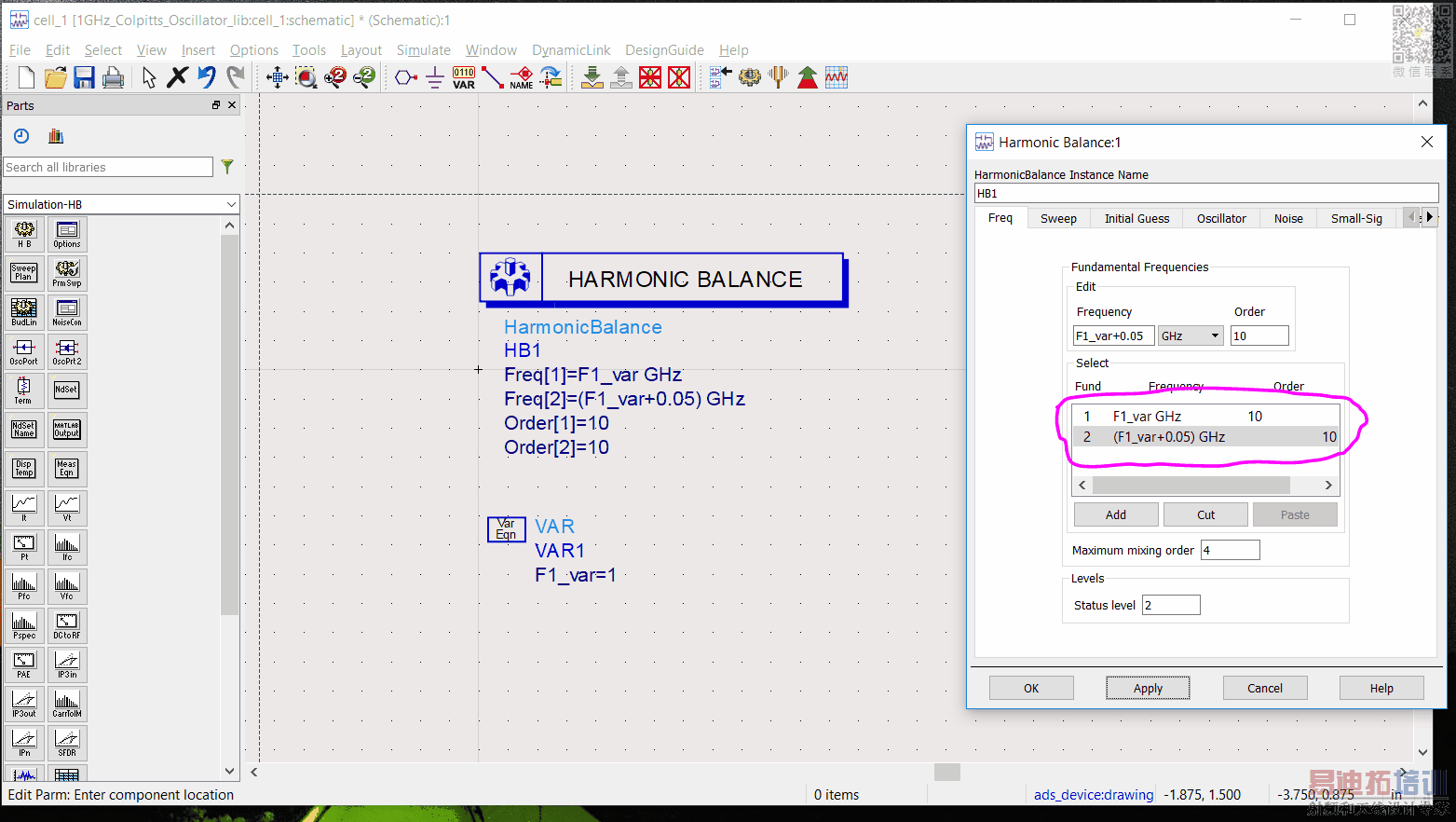Select the PrmSwp parameter sweep component
Viewport: 1456px width, 822px height.
pyautogui.click(x=67, y=273)
